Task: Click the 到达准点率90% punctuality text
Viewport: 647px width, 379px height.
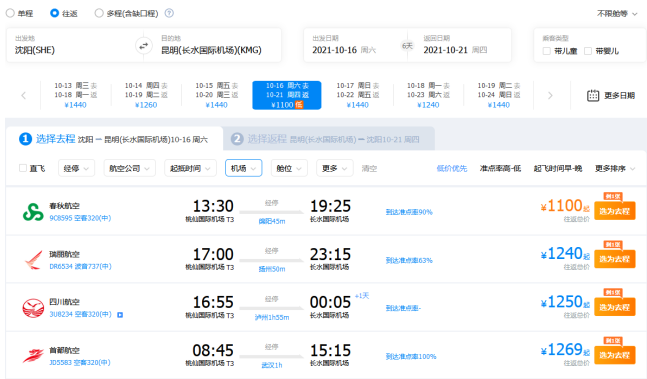Action: [409, 212]
